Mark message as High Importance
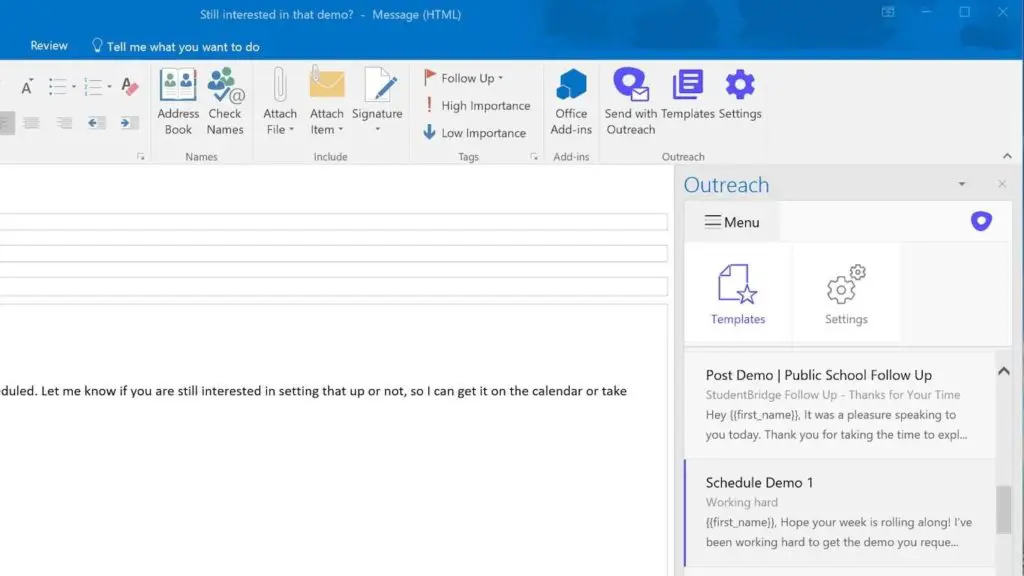 [477, 105]
